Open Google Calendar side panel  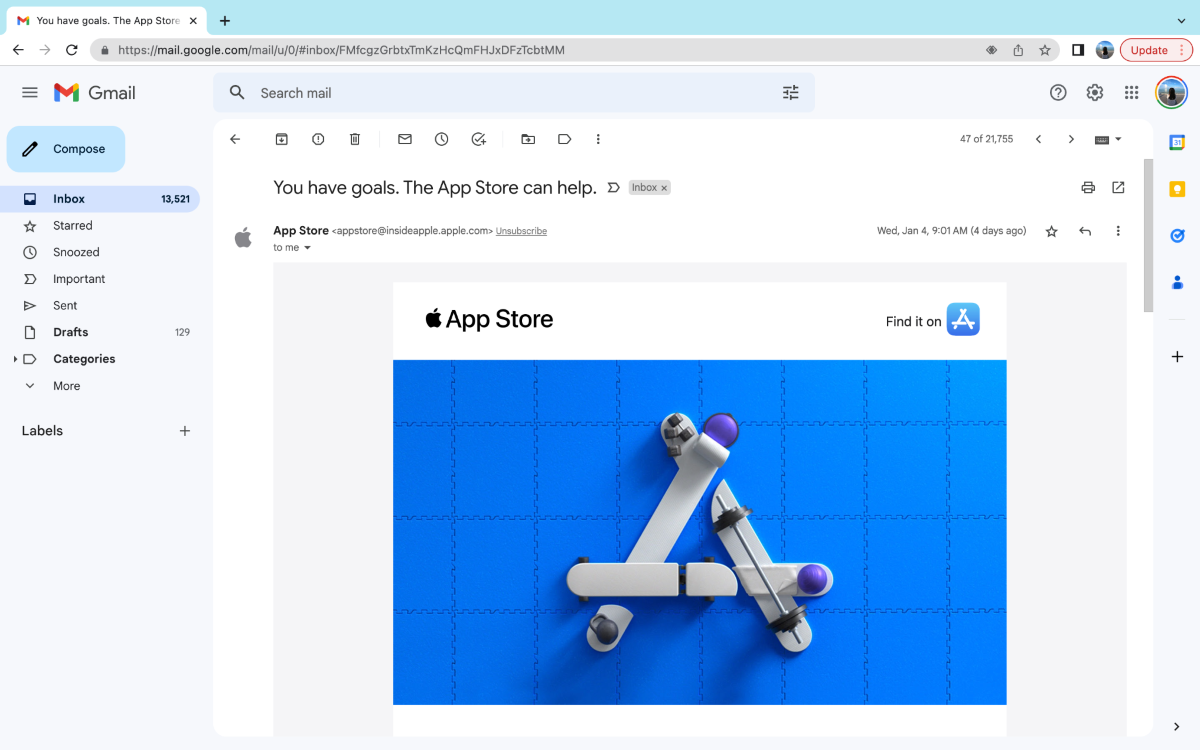pos(1177,142)
